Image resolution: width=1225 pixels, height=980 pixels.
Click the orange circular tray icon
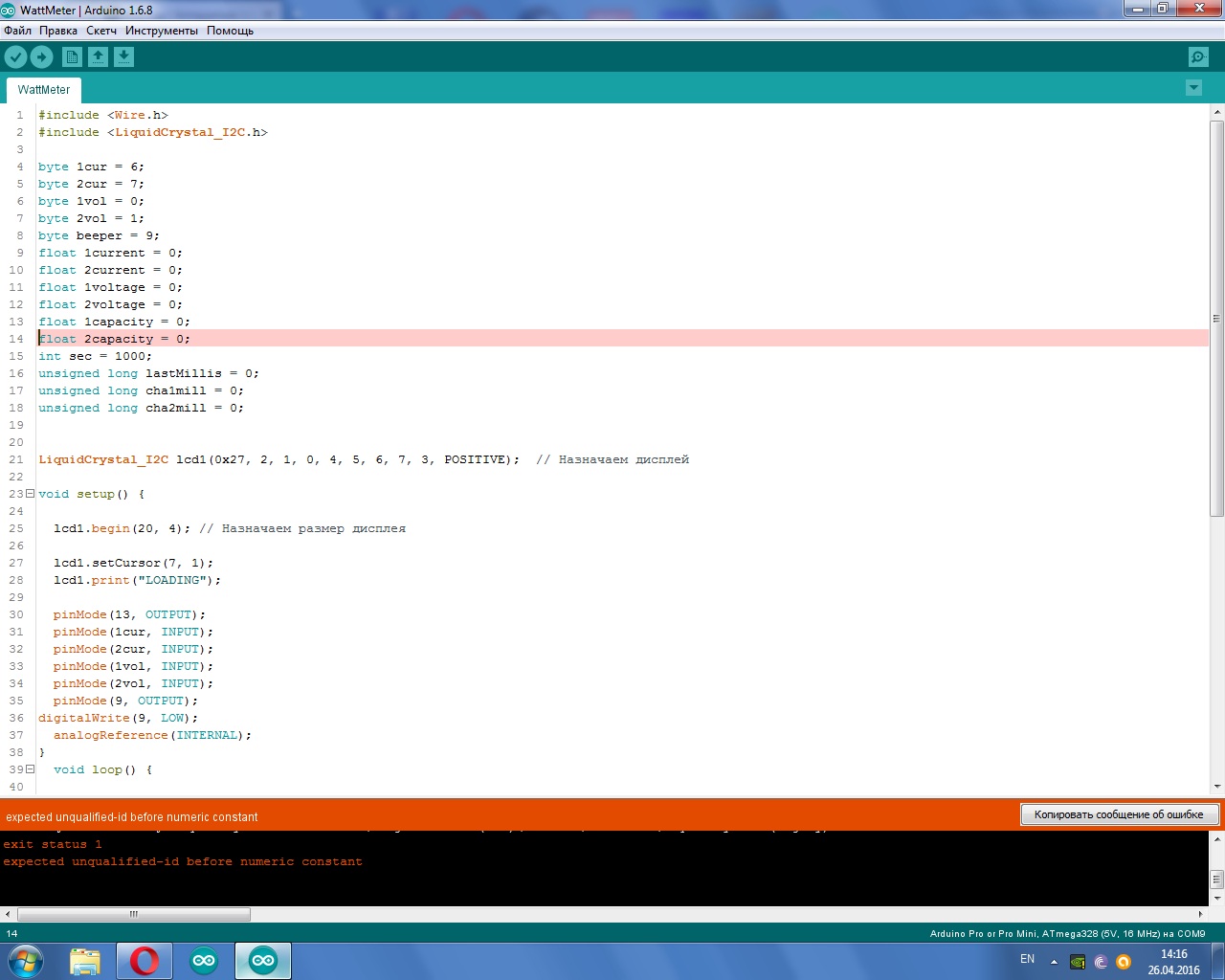(x=1124, y=963)
